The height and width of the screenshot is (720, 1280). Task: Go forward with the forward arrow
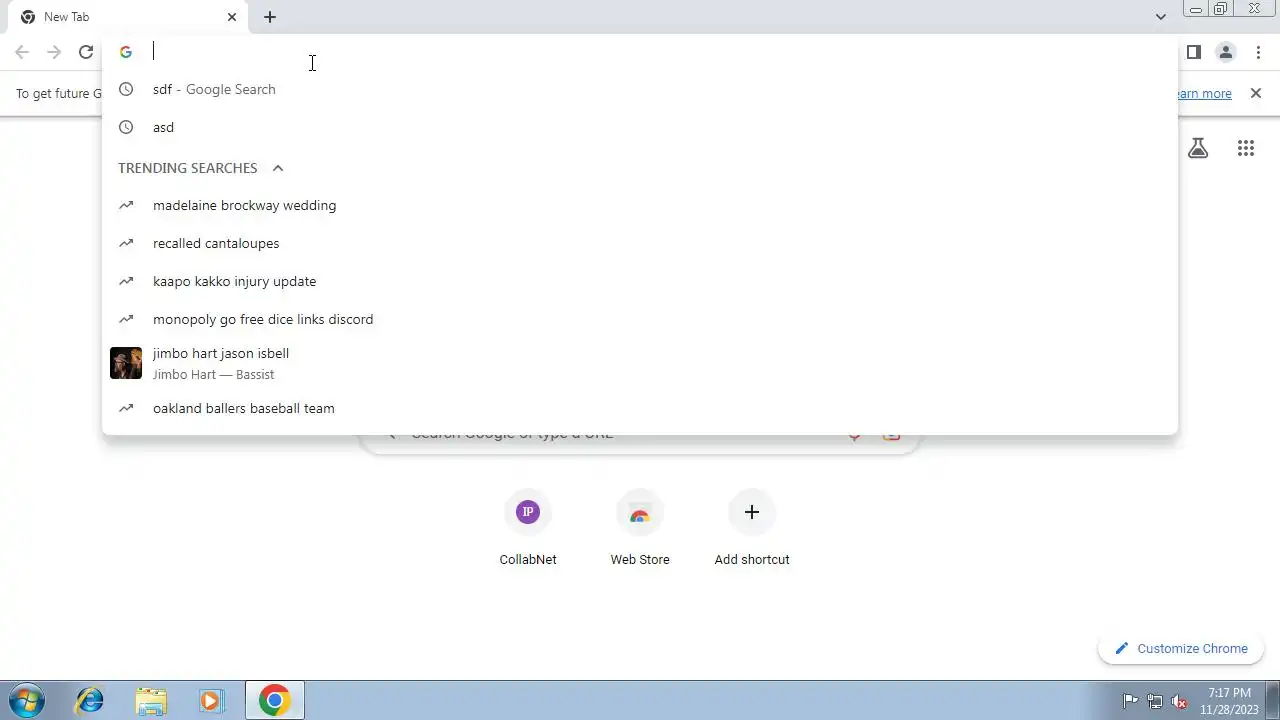[54, 52]
